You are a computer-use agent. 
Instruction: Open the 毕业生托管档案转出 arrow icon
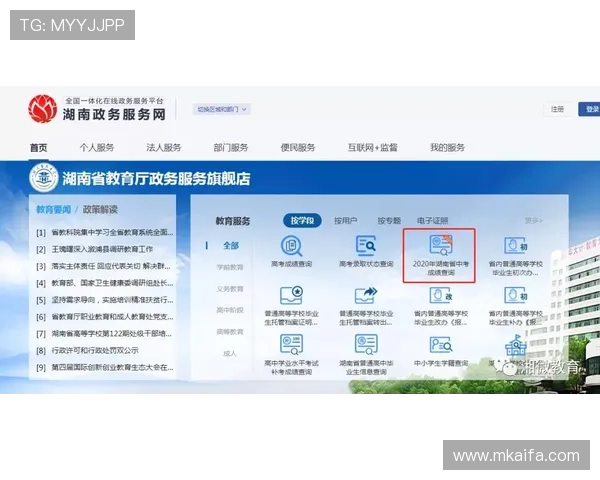[x=366, y=296]
